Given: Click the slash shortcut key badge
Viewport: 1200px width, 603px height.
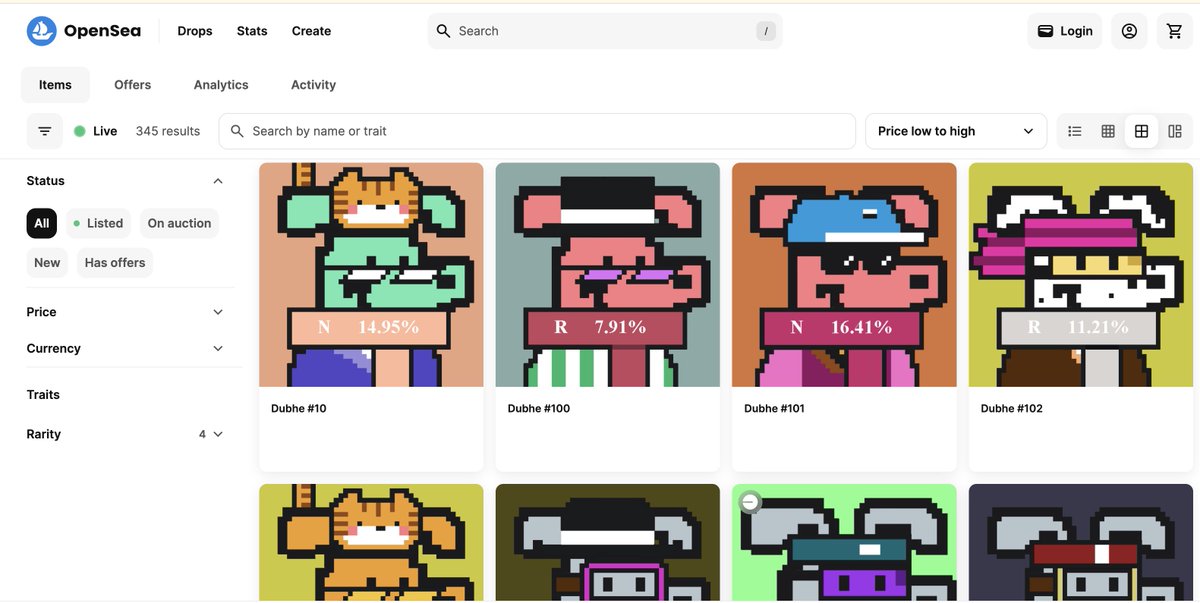Looking at the screenshot, I should coord(766,31).
